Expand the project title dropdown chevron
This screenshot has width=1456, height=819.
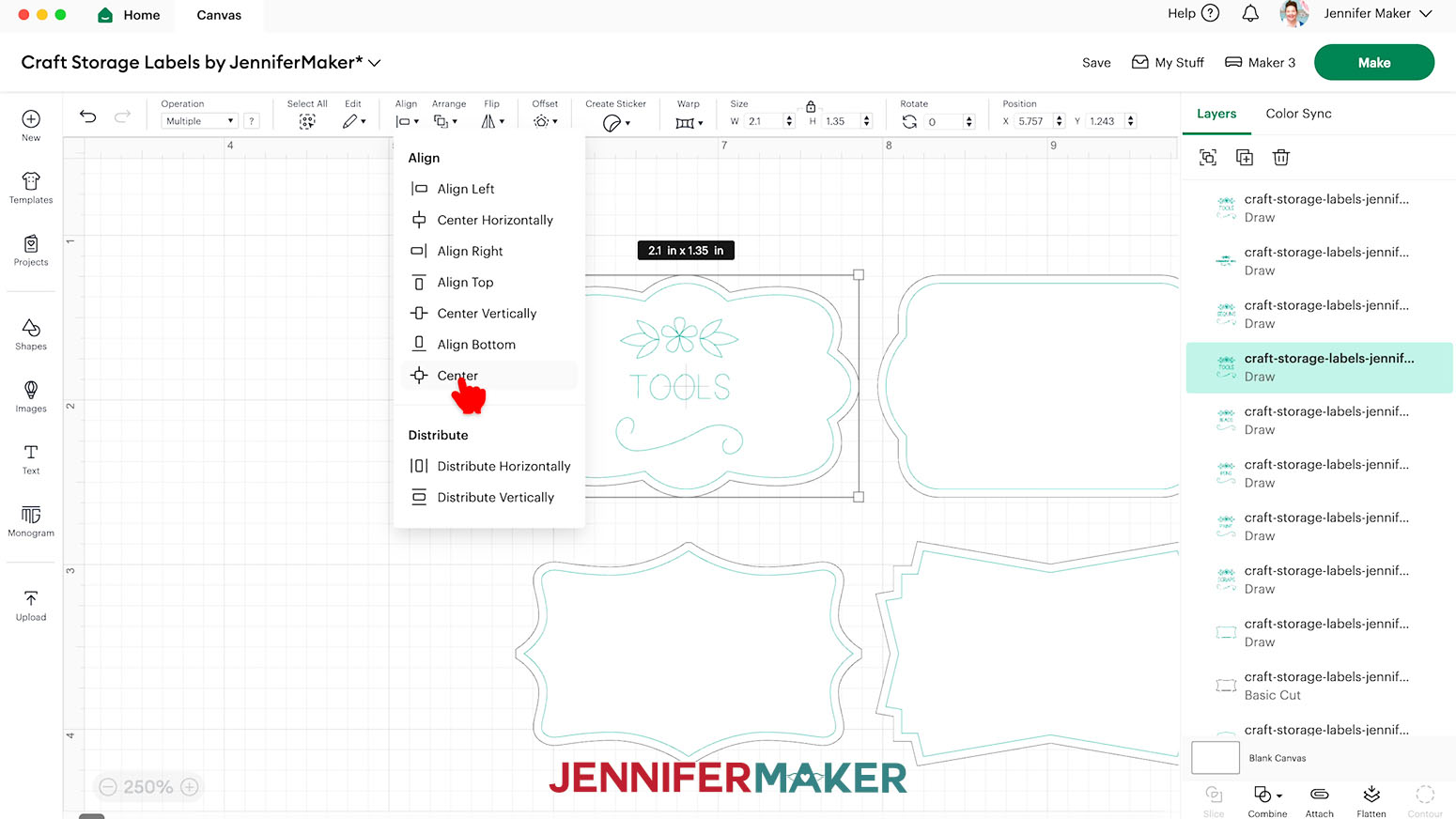(x=375, y=63)
